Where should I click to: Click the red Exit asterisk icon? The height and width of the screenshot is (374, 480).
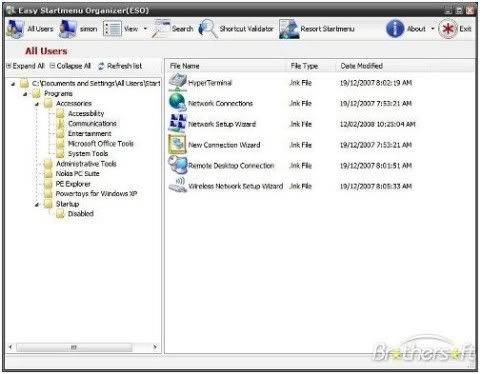447,29
